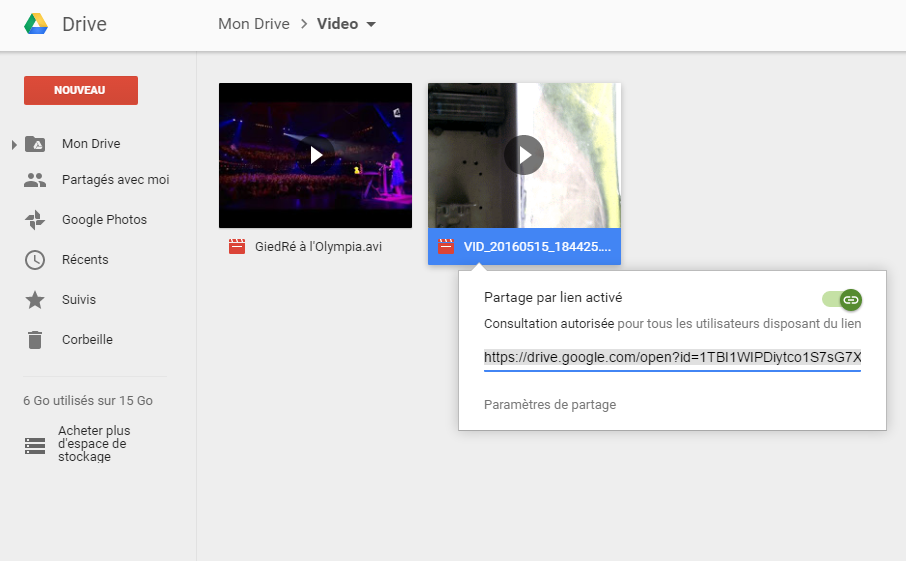Click Acheter plus d'espace de stockage link

point(93,443)
